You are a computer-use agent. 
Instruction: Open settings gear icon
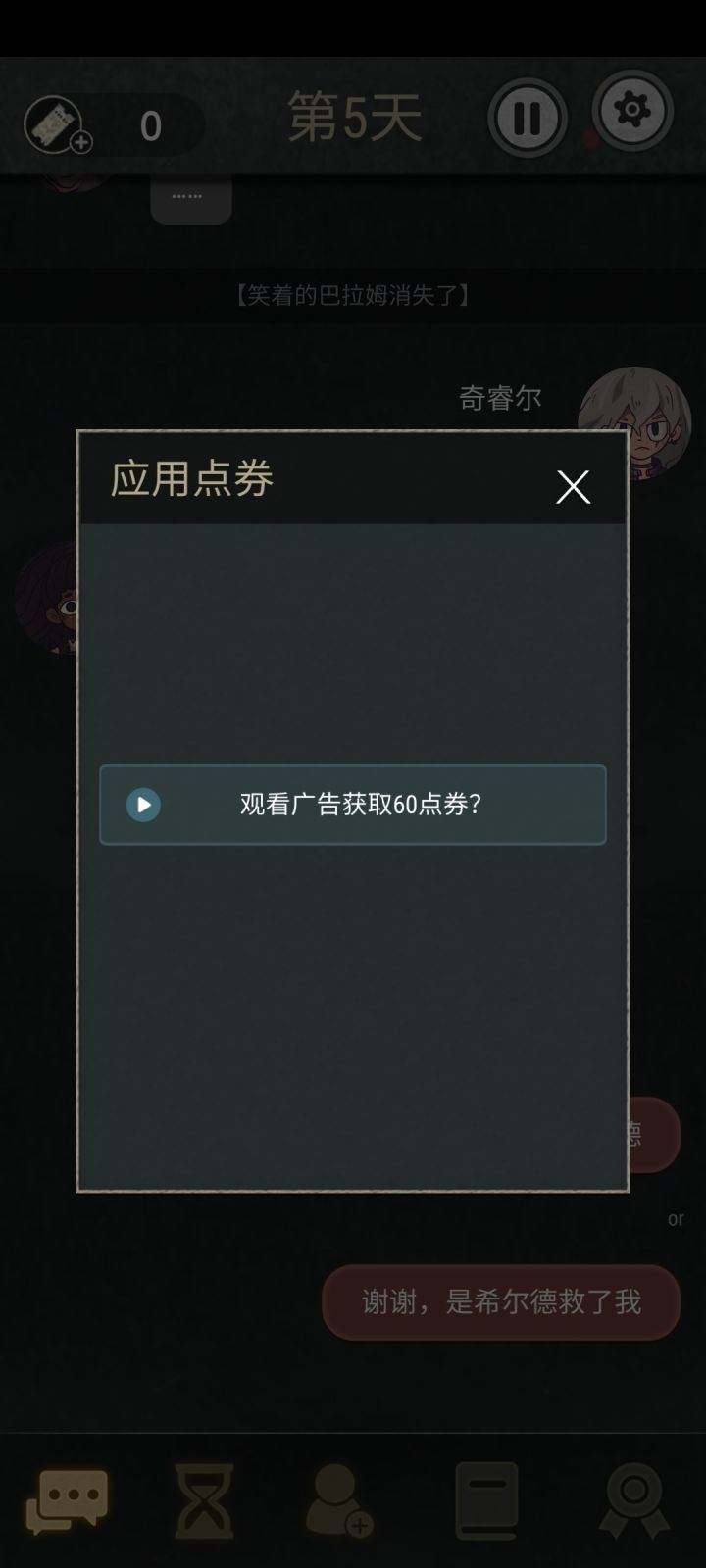coord(632,110)
